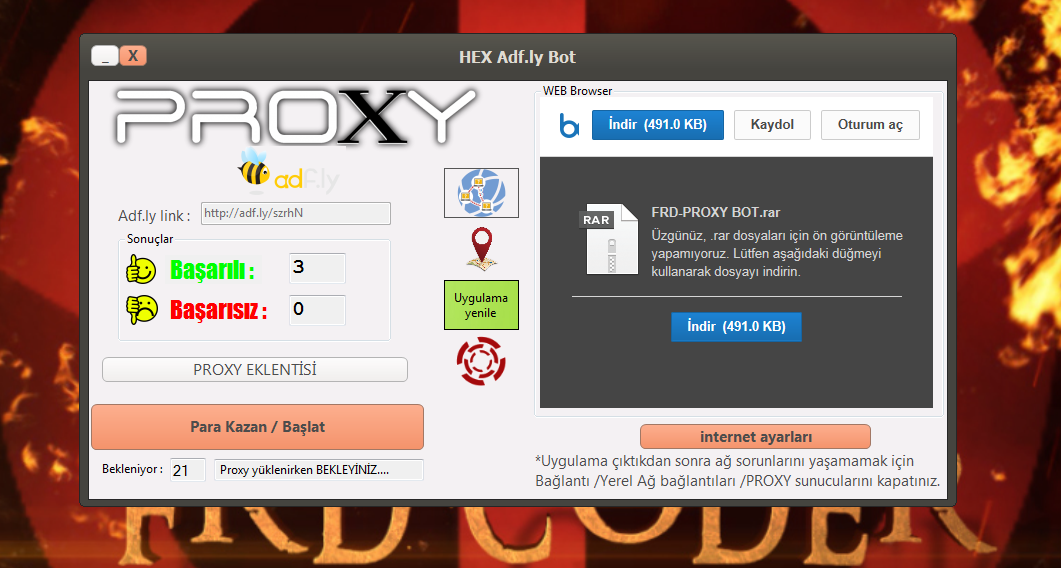Open the PROXY EKLENTİSİ button

click(x=255, y=370)
